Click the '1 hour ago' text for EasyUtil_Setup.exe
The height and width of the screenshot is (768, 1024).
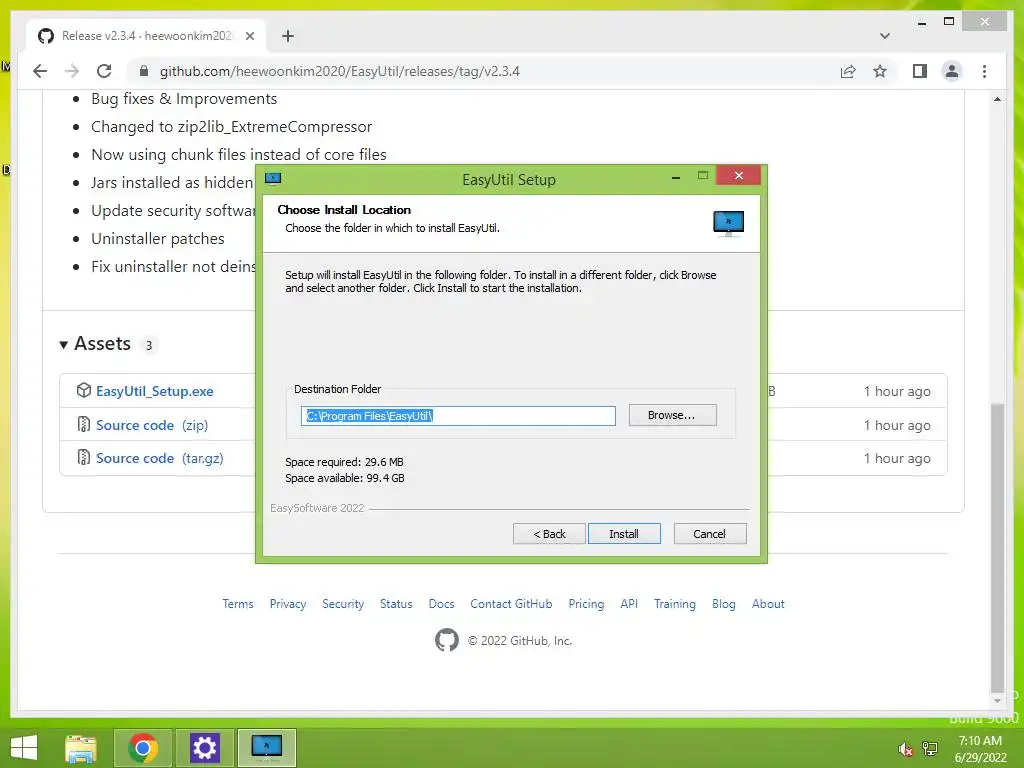897,391
